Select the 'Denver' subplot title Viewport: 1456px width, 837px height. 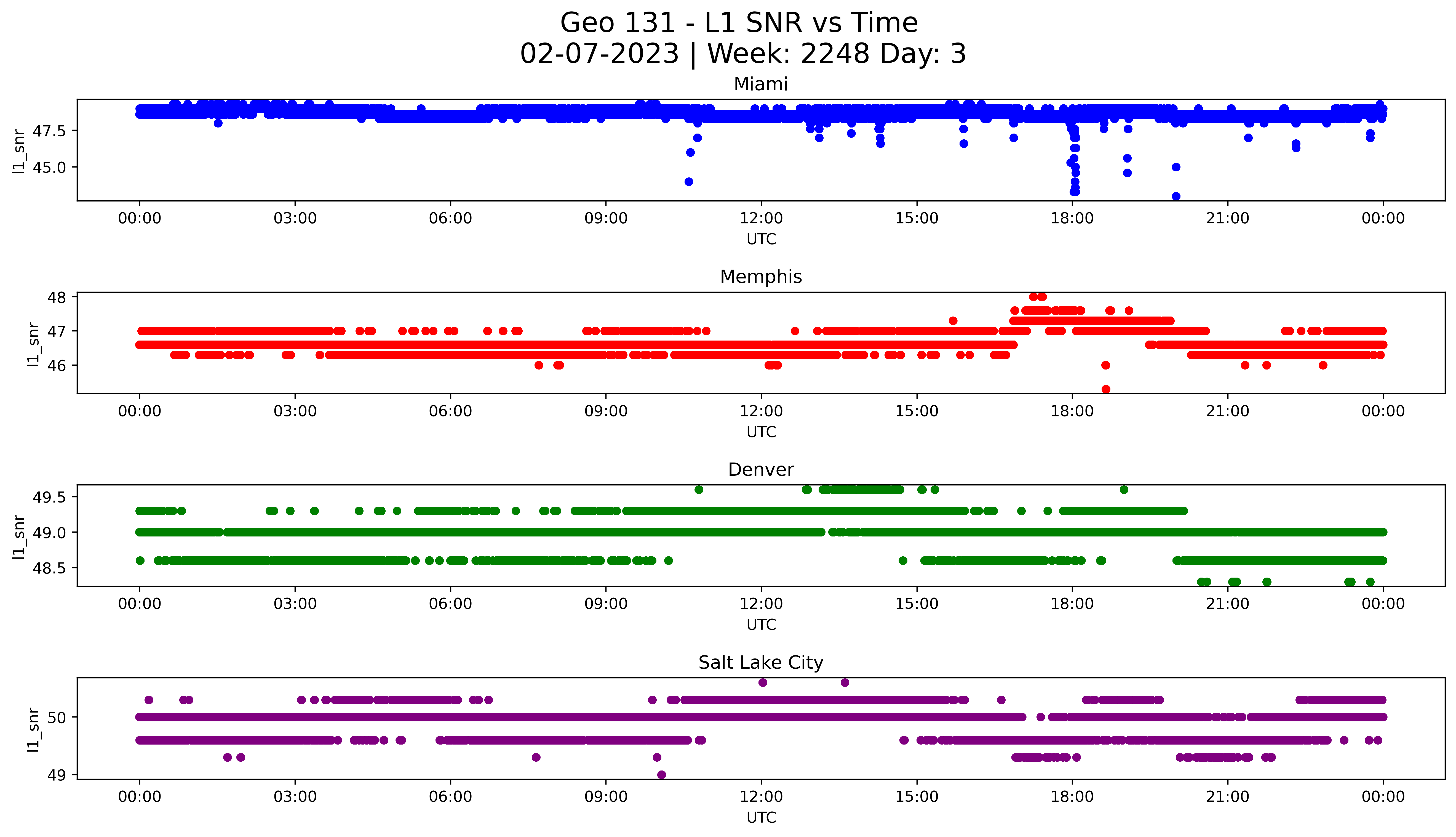(x=760, y=470)
